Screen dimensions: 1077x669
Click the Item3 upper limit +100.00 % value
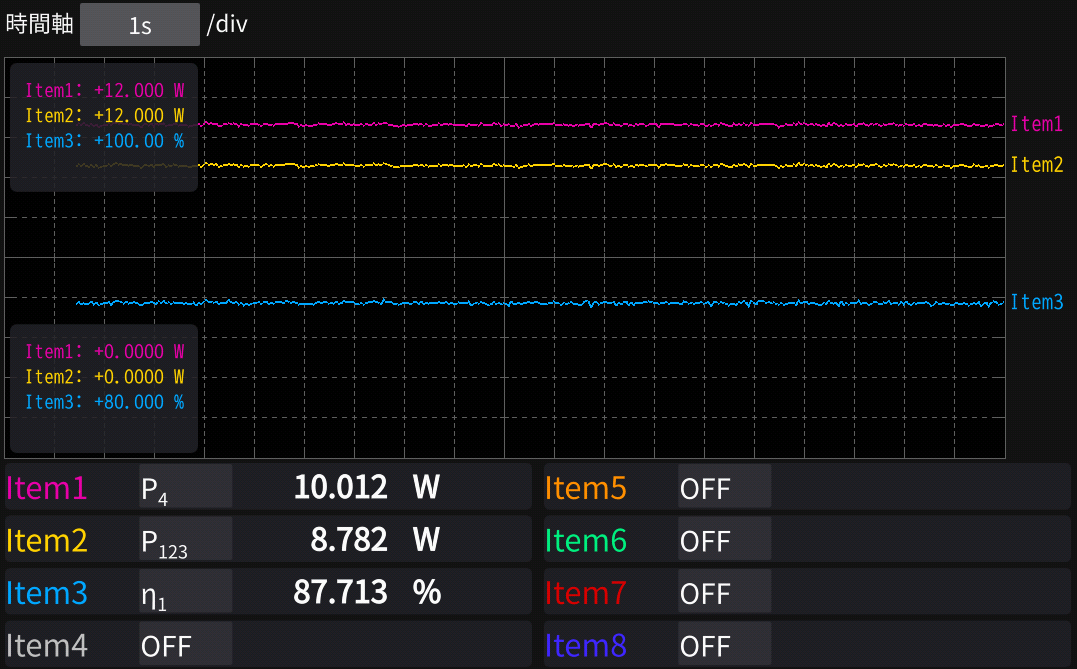139,141
